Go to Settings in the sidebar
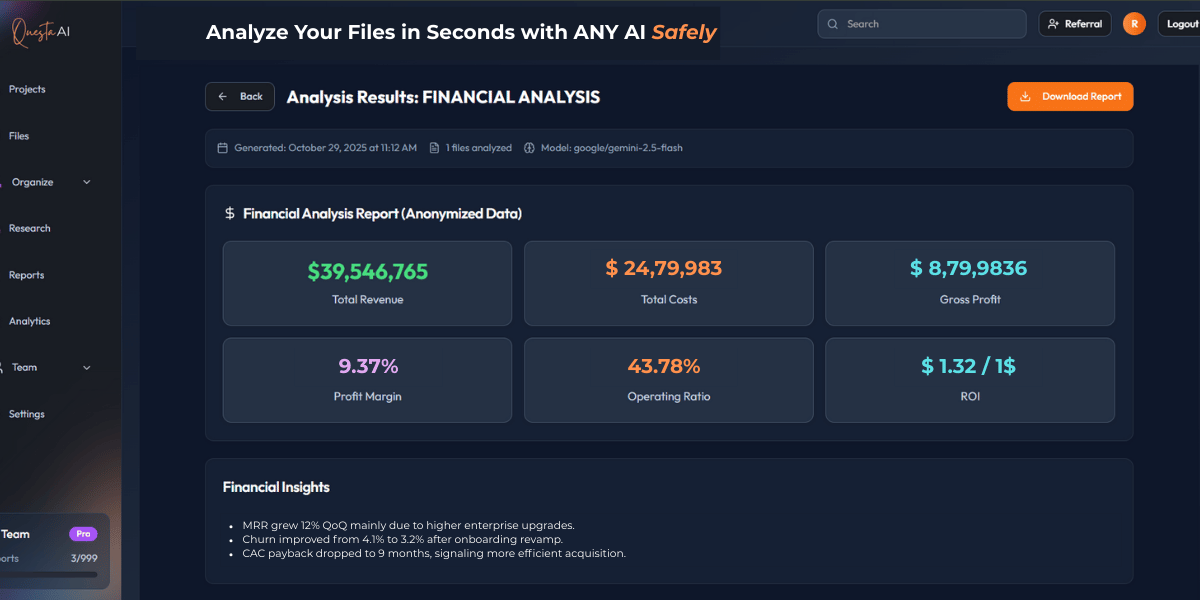The height and width of the screenshot is (600, 1200). click(27, 414)
